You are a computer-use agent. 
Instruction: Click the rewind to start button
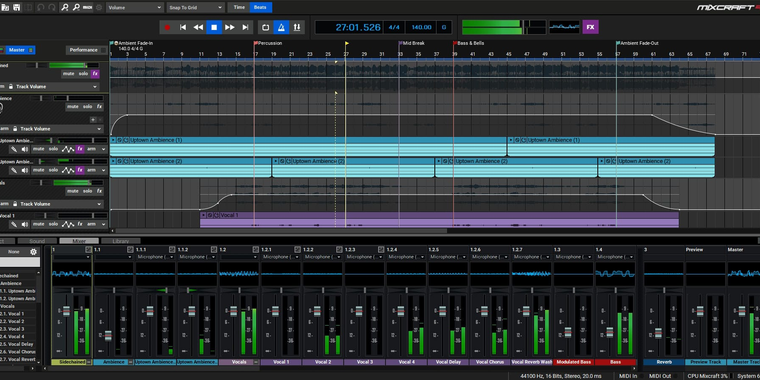click(183, 28)
